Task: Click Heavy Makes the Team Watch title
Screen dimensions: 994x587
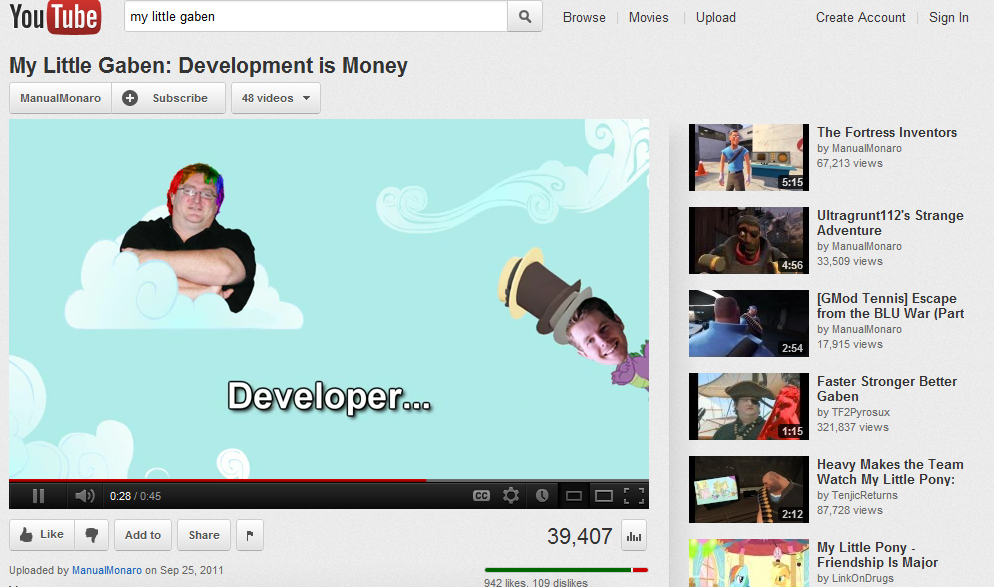Action: click(x=890, y=472)
